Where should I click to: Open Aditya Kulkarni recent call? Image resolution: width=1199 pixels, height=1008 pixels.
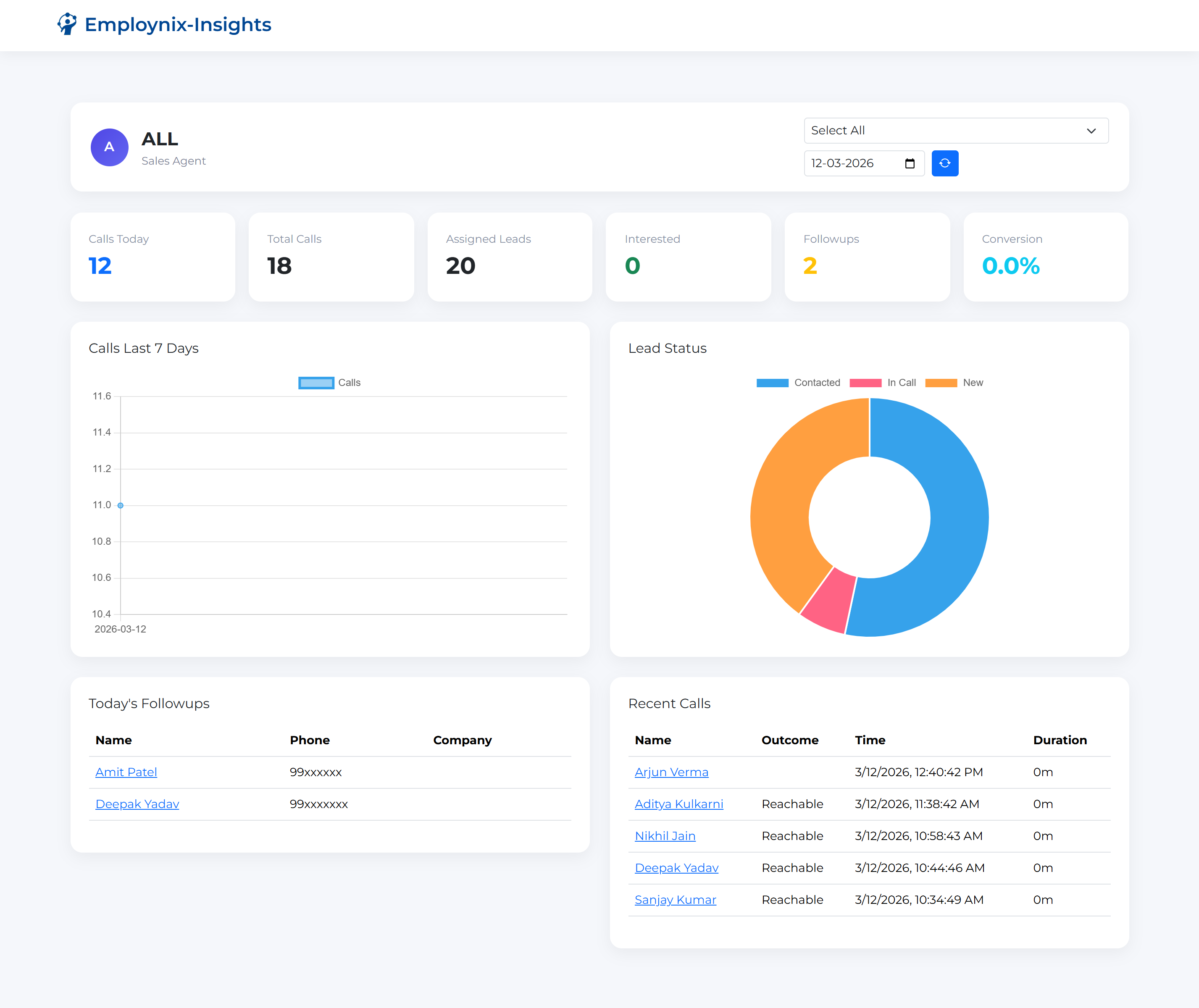click(679, 804)
